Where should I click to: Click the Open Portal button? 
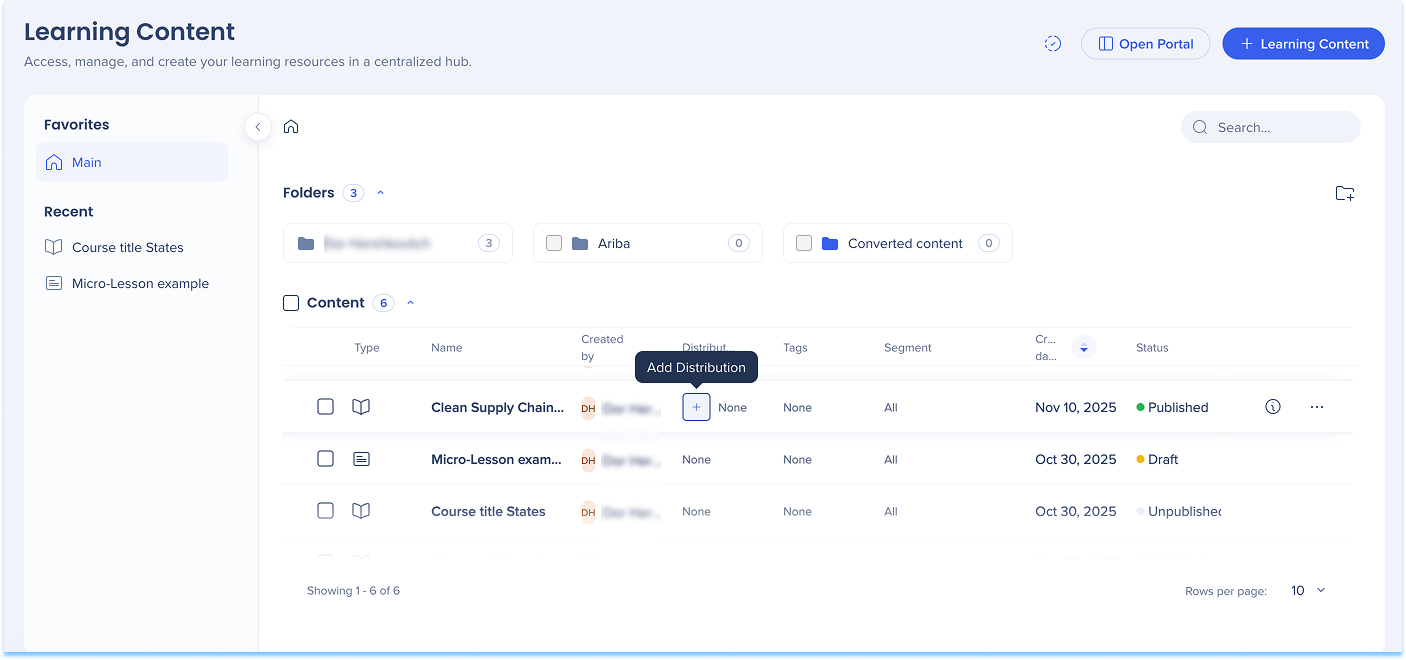1145,44
